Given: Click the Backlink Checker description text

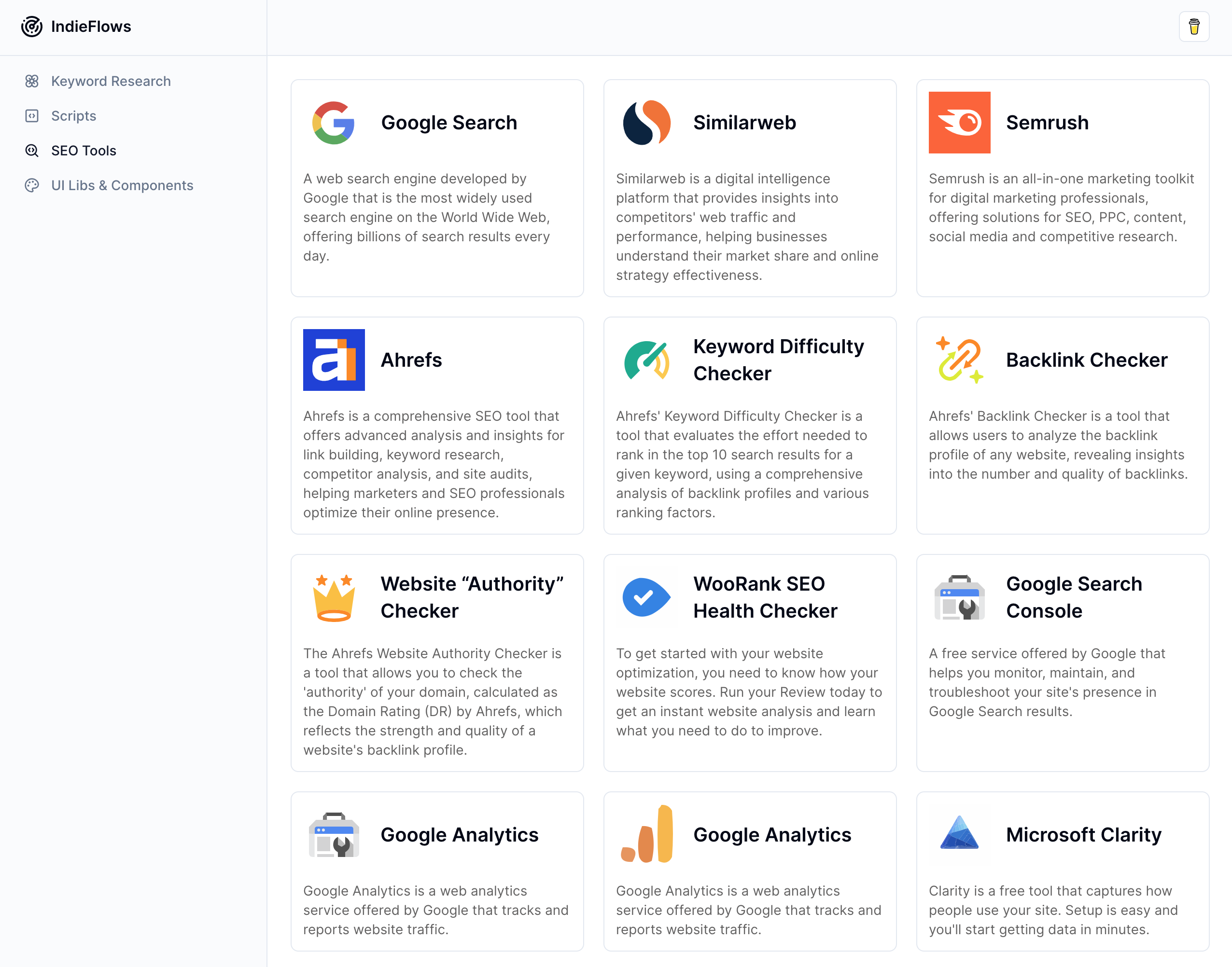Looking at the screenshot, I should coord(1058,445).
